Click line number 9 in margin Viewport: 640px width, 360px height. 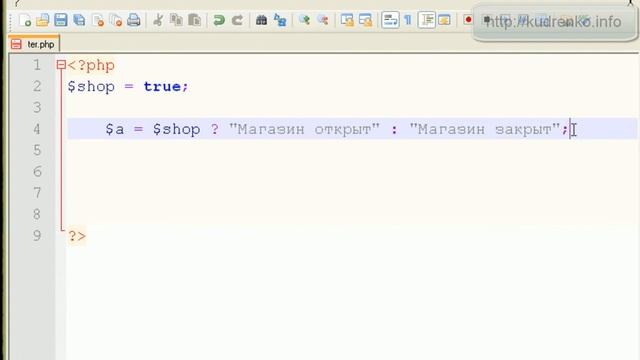point(37,236)
